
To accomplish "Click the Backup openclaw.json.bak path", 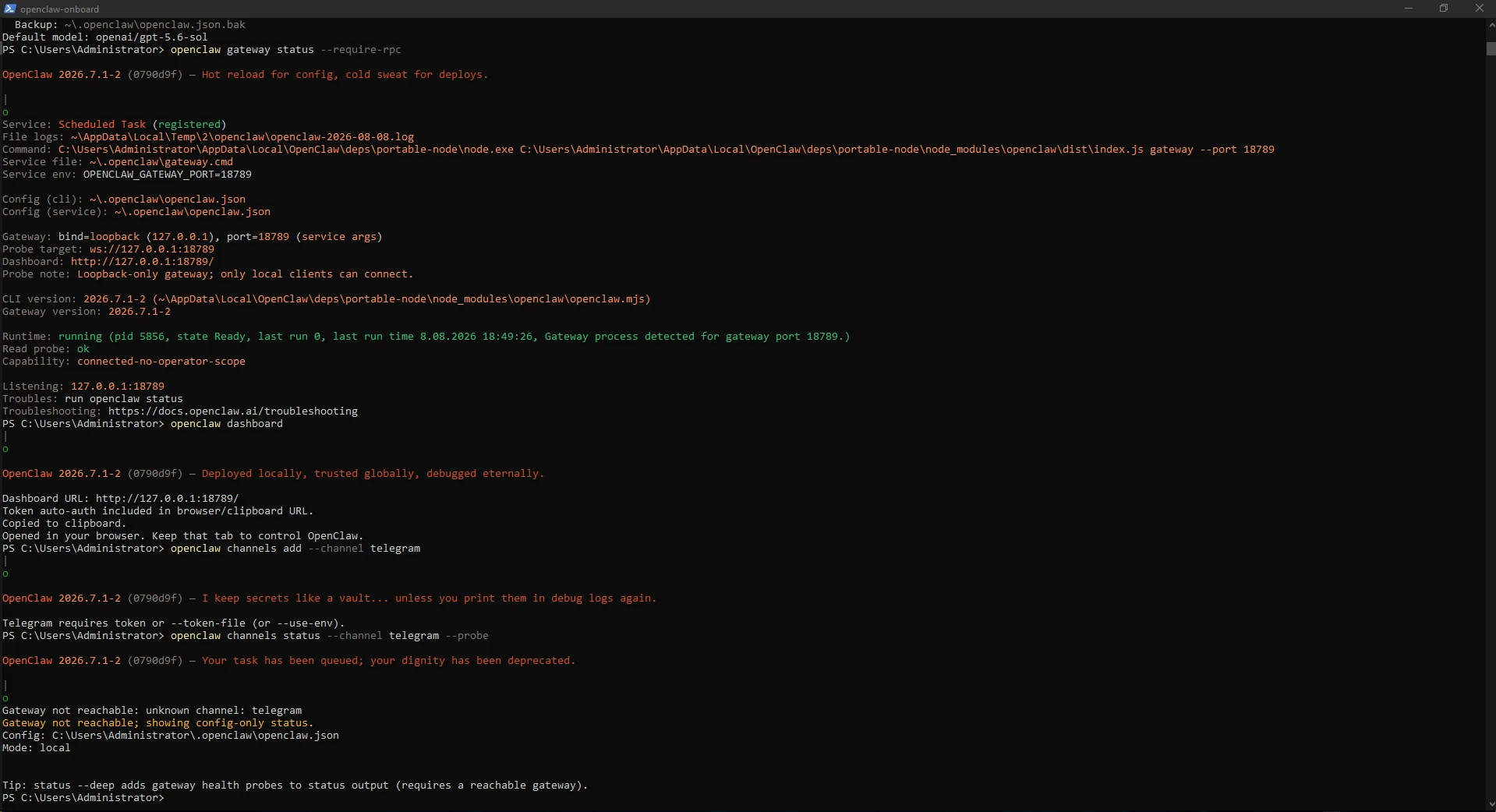I will tap(155, 25).
